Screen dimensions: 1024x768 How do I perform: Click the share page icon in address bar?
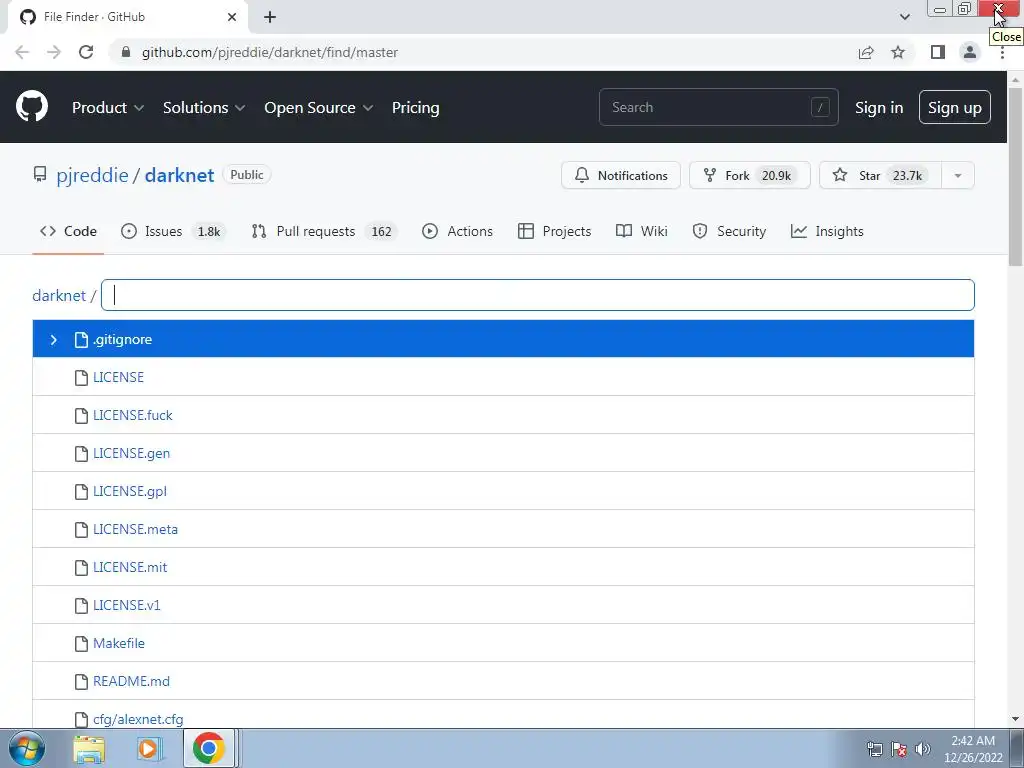click(x=866, y=52)
